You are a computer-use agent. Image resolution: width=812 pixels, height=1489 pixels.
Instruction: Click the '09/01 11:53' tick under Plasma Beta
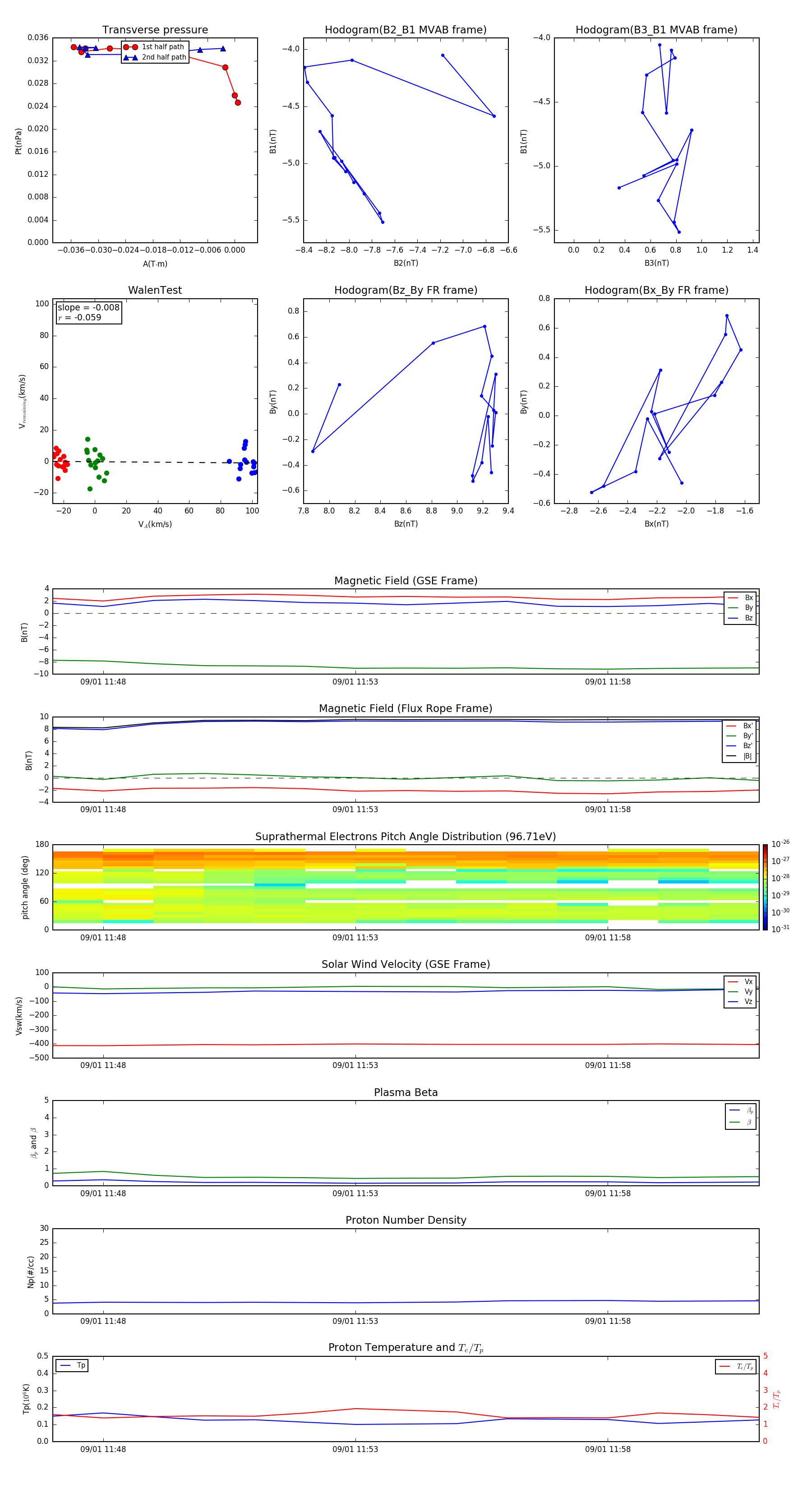click(355, 1193)
